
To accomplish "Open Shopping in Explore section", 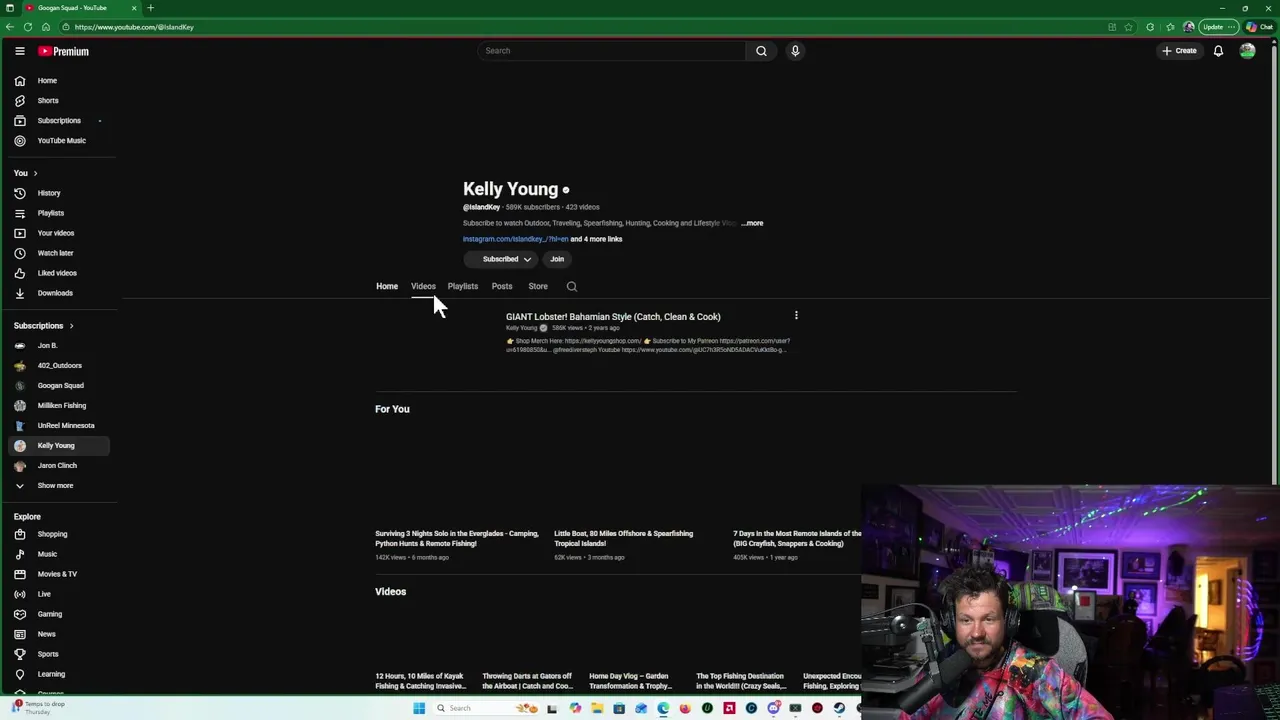I will click(x=52, y=534).
